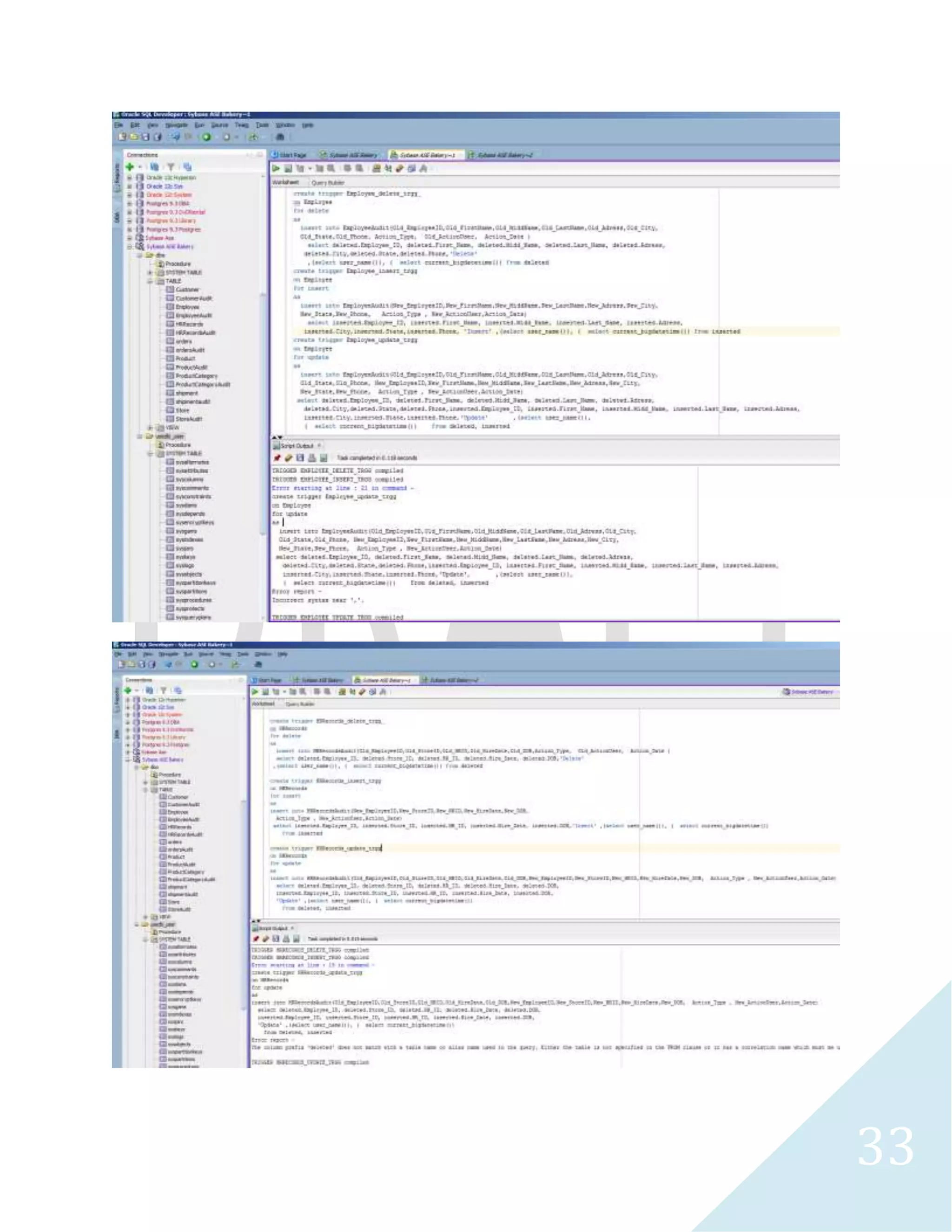Expand Oracle 12c Hyperion connection in upper tree
The height and width of the screenshot is (1232, 952).
coord(130,178)
